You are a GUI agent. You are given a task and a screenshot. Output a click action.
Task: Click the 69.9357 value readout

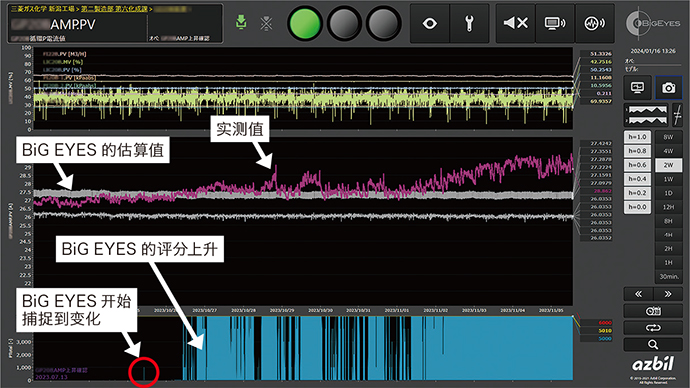click(x=601, y=101)
